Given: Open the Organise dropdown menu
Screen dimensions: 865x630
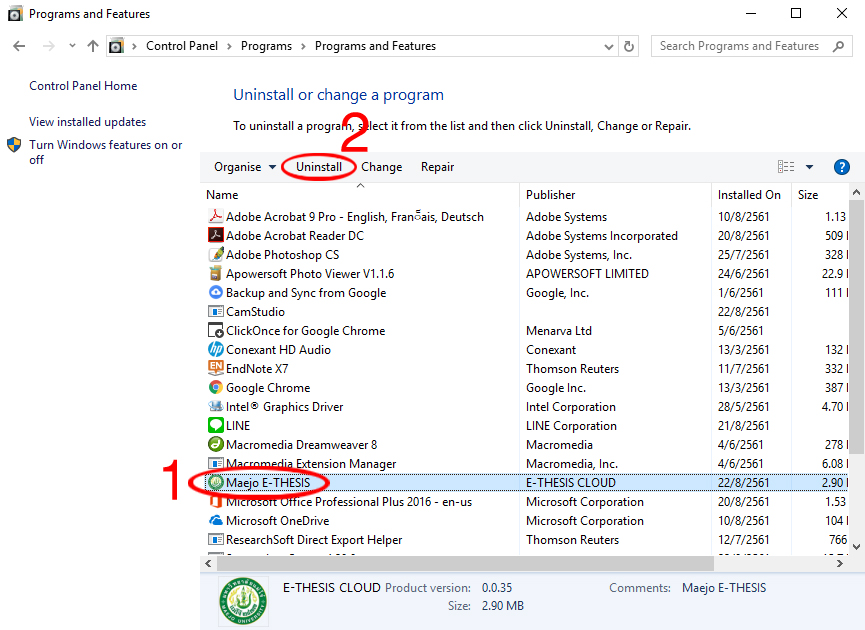Looking at the screenshot, I should (x=245, y=167).
